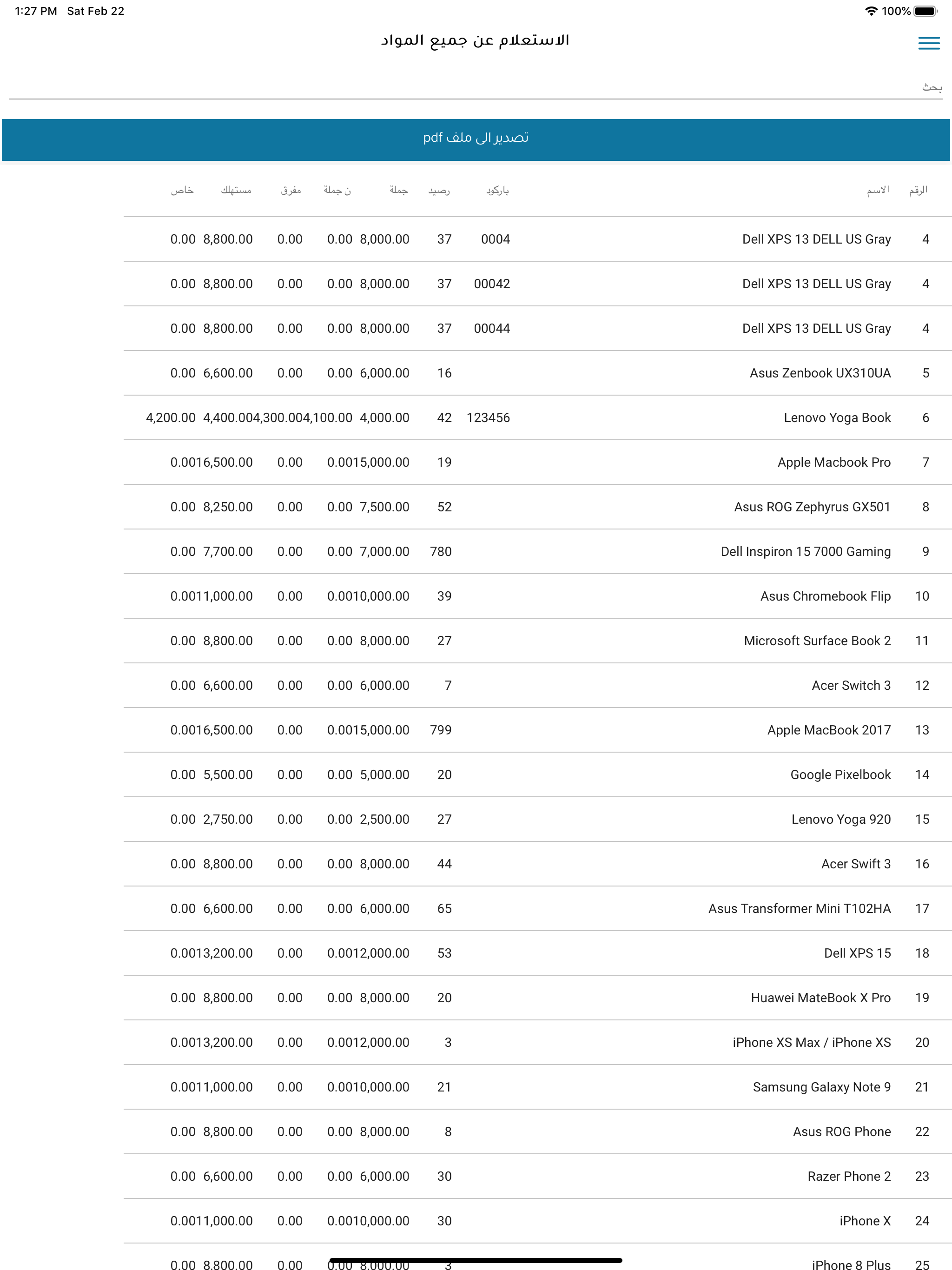
Task: Select the 2,750.00 consumer price cell
Action: pyautogui.click(x=228, y=820)
